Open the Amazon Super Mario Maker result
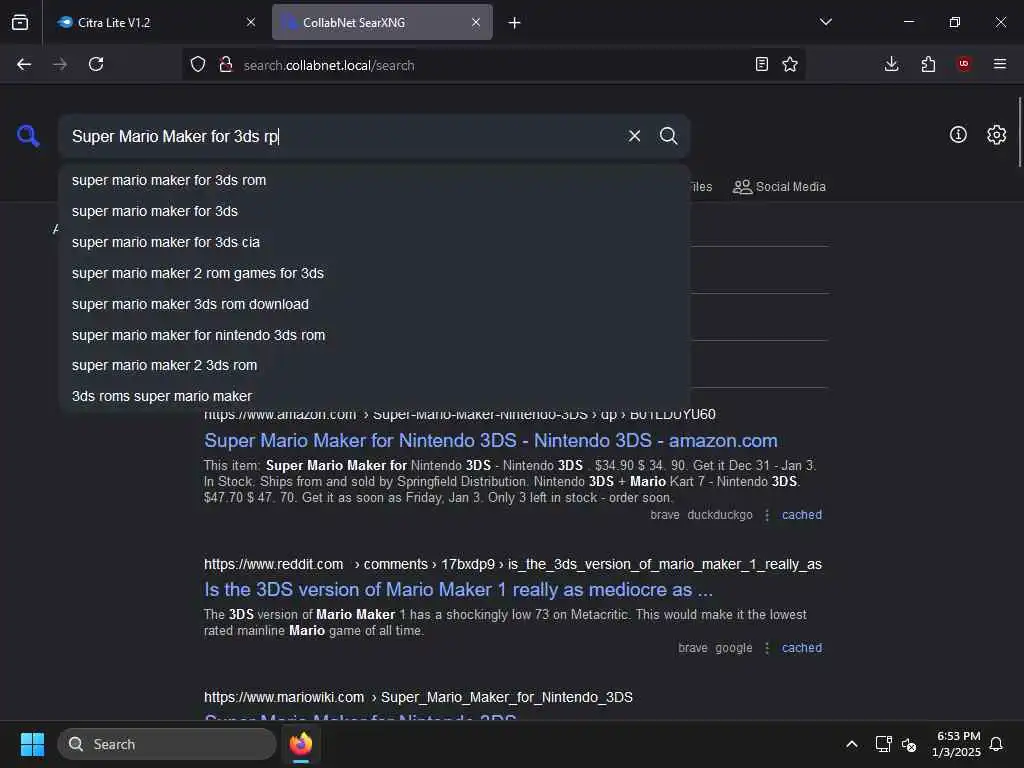The width and height of the screenshot is (1024, 768). coord(490,441)
